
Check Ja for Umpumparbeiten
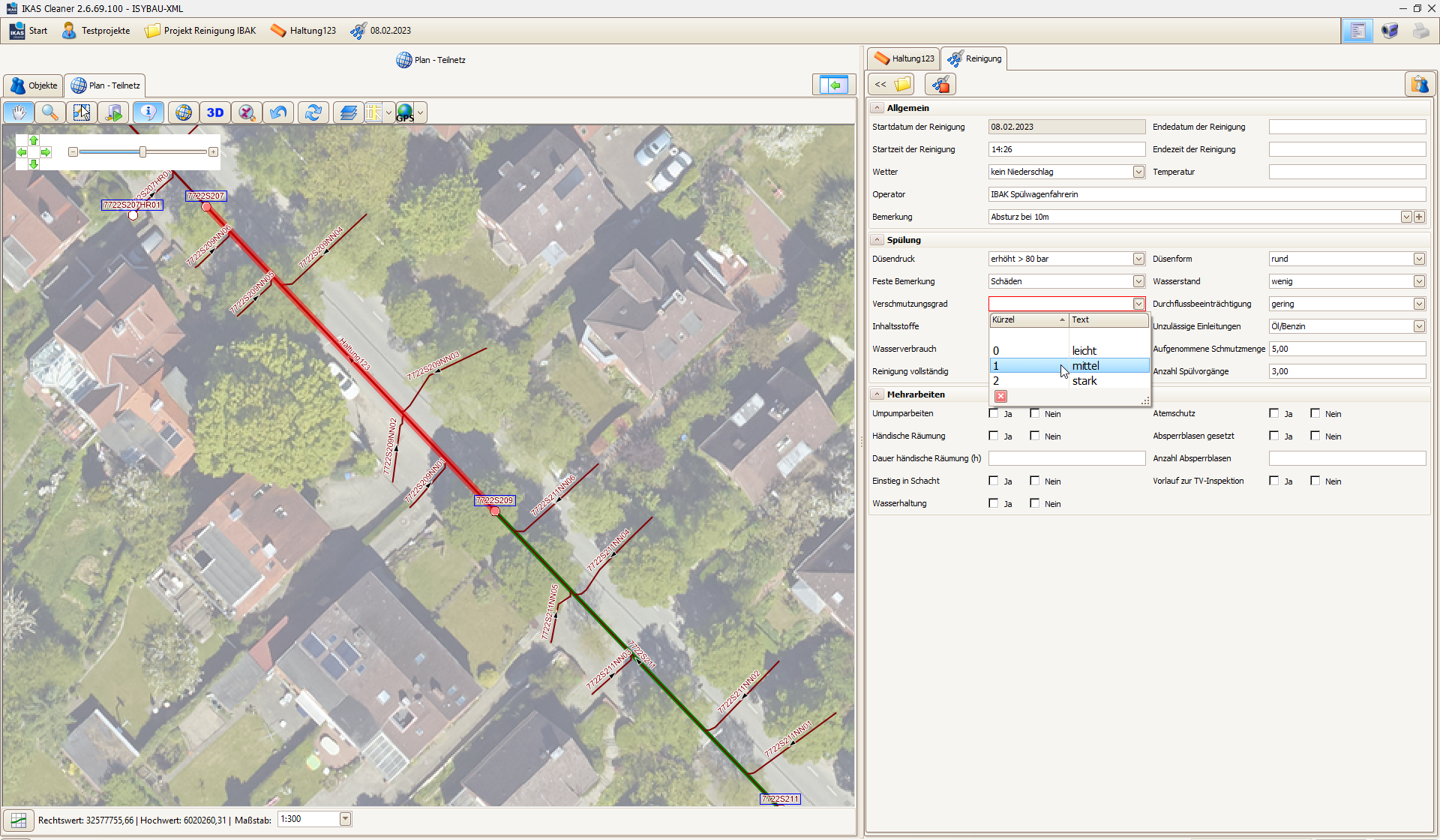click(994, 413)
